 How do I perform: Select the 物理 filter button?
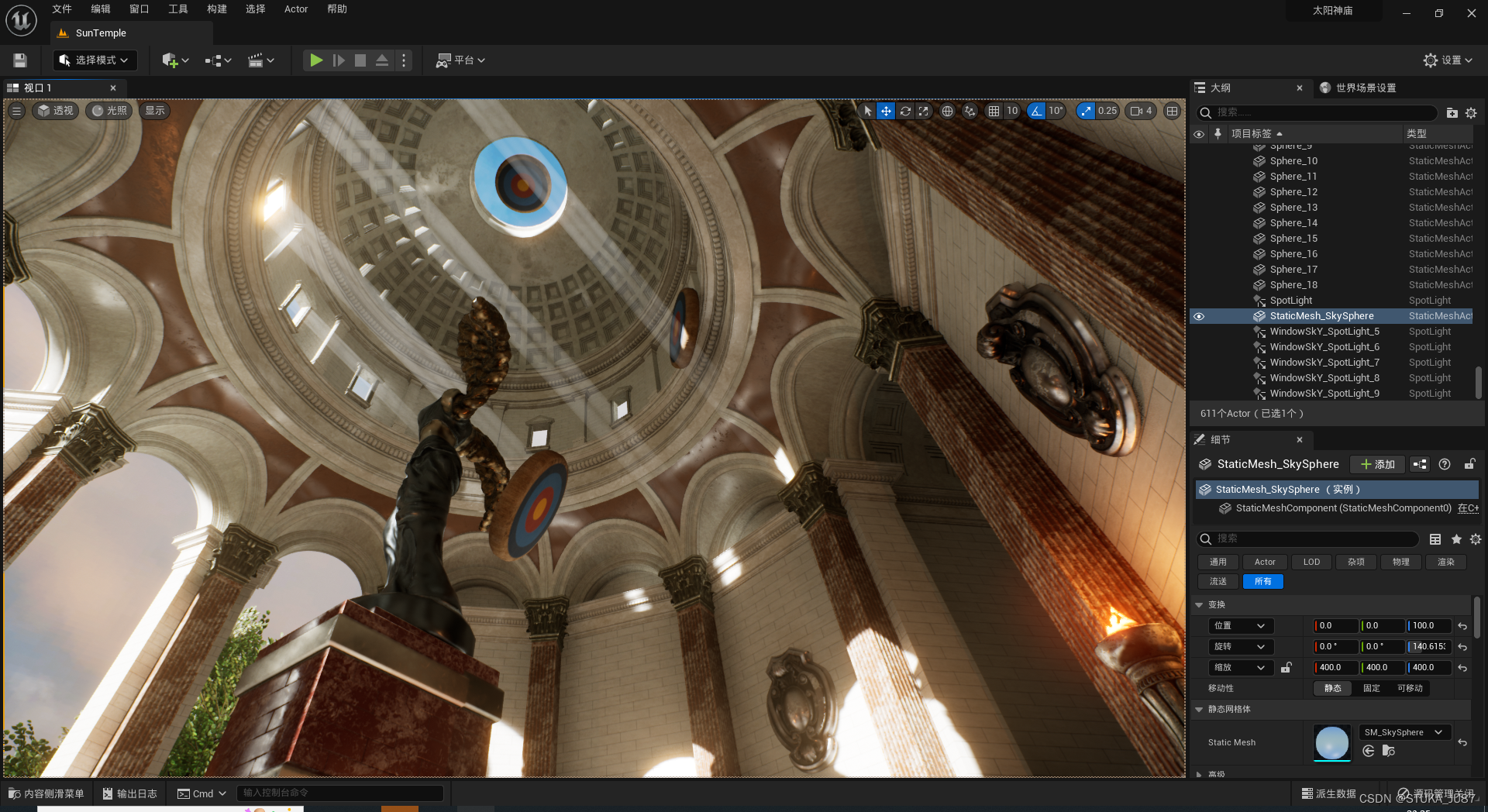pos(1400,562)
